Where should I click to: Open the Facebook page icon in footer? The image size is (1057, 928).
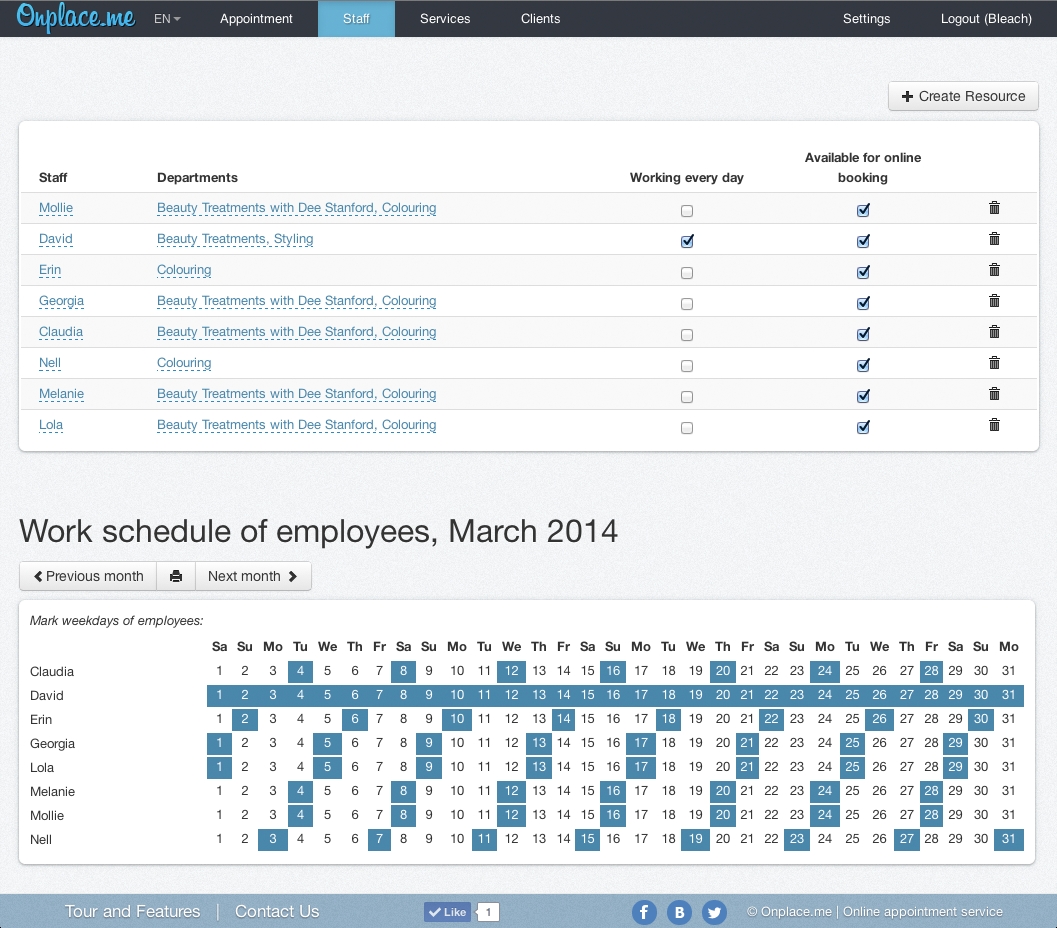pyautogui.click(x=644, y=912)
